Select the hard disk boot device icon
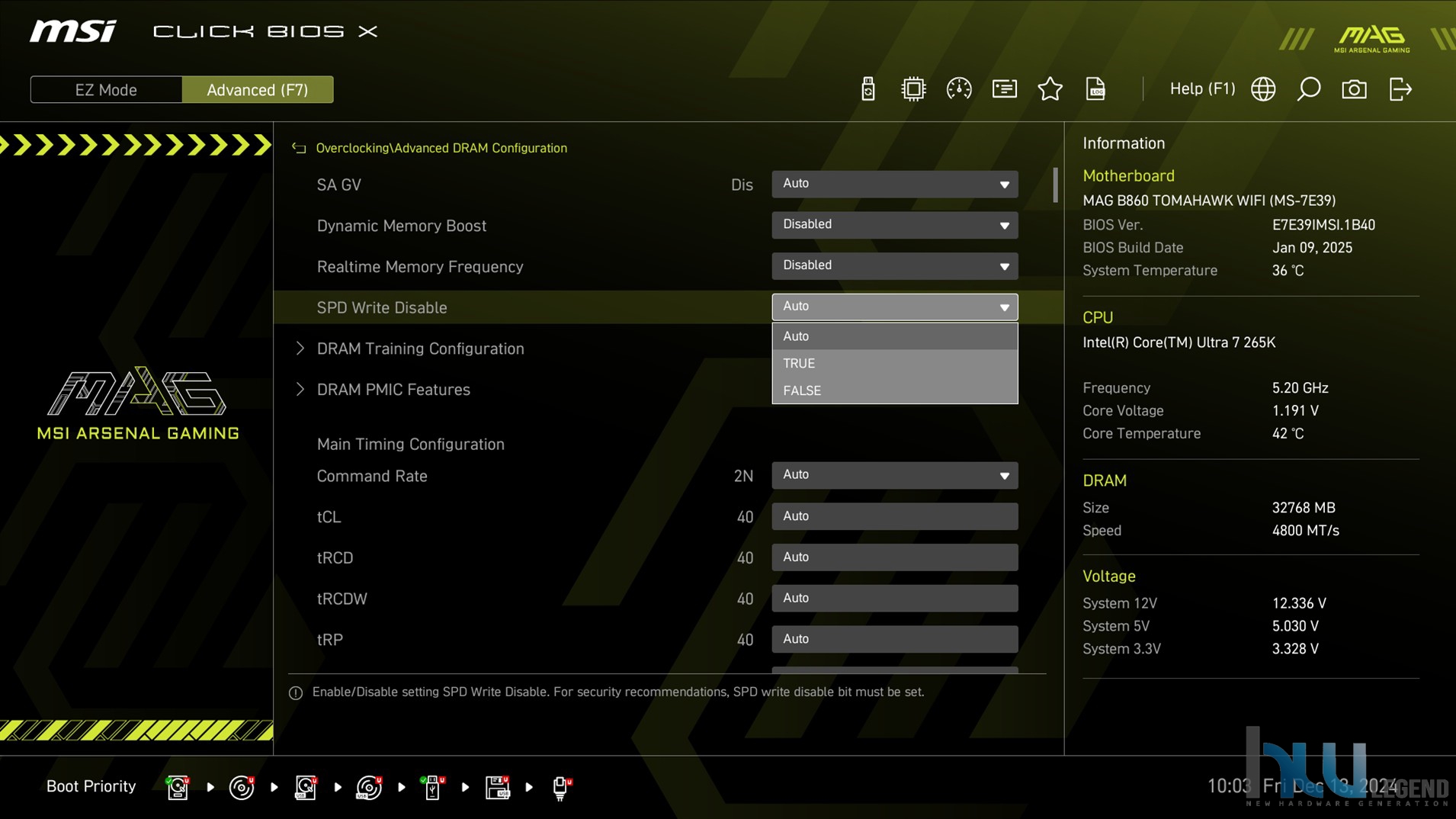This screenshot has height=819, width=1456. (x=178, y=787)
